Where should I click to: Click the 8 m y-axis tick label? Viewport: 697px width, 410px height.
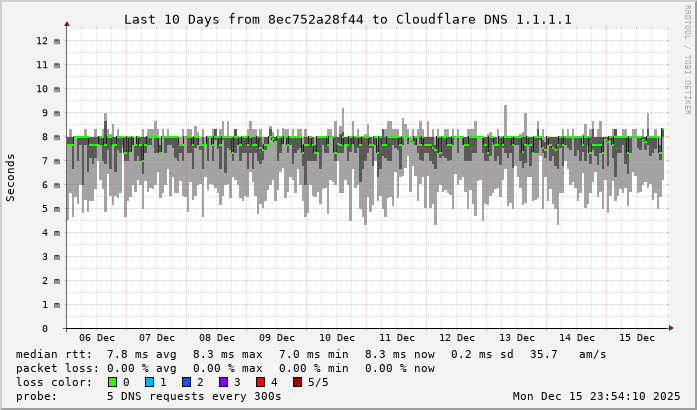pos(49,136)
